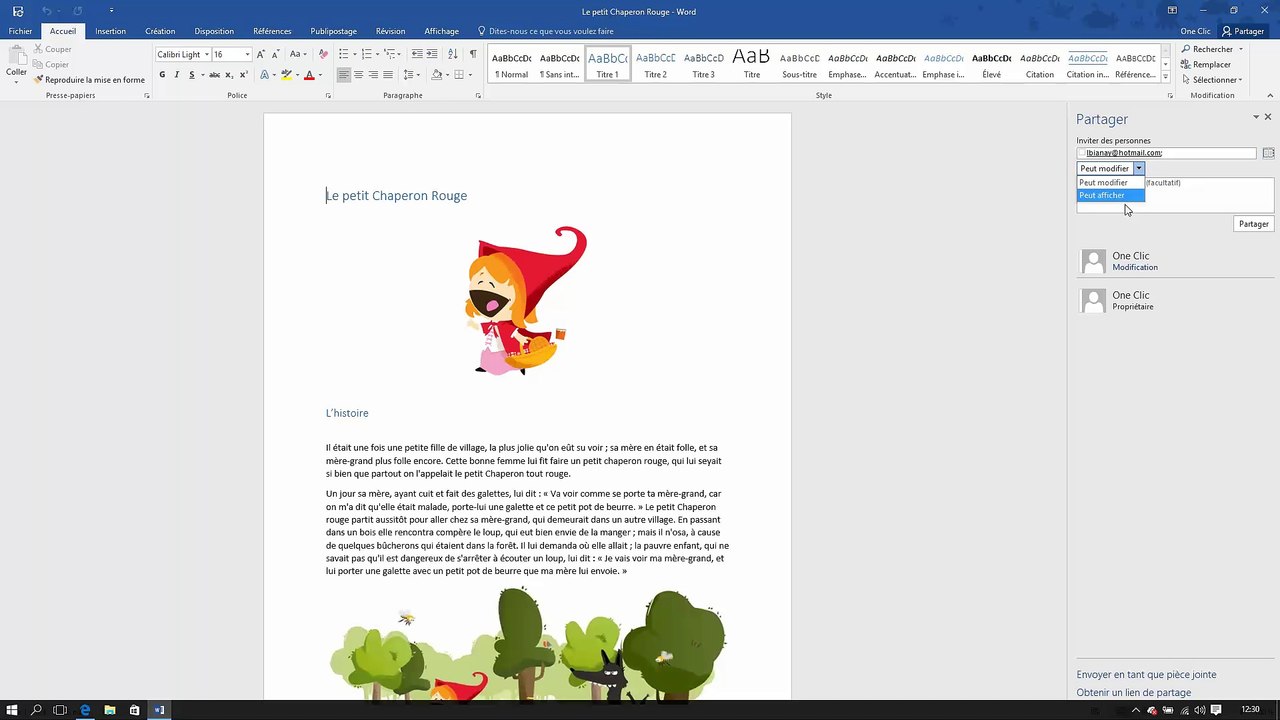Screen dimensions: 1280x720
Task: Switch to the Révision tab
Action: click(390, 31)
